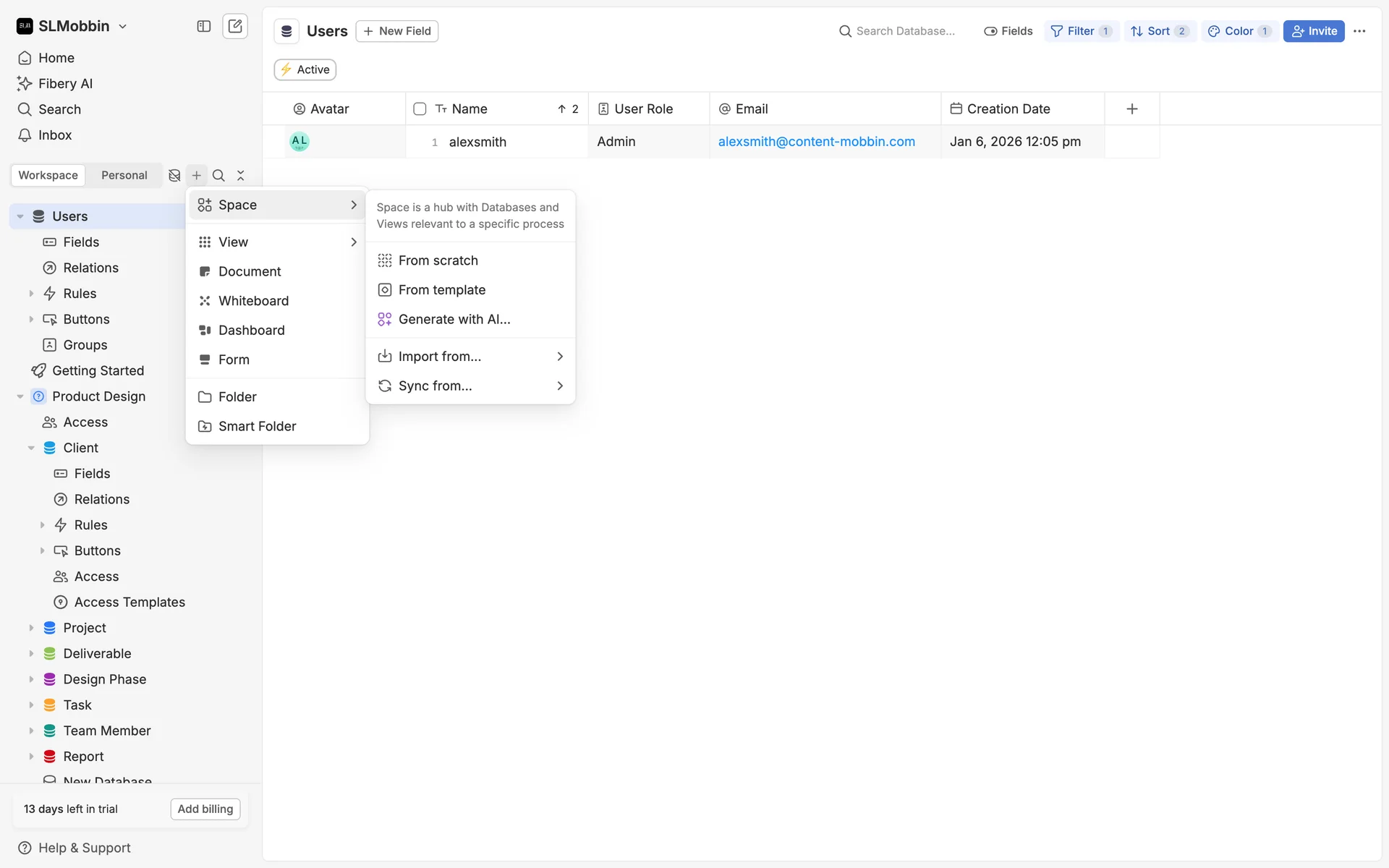Open the alexsmith email link

pos(816,142)
